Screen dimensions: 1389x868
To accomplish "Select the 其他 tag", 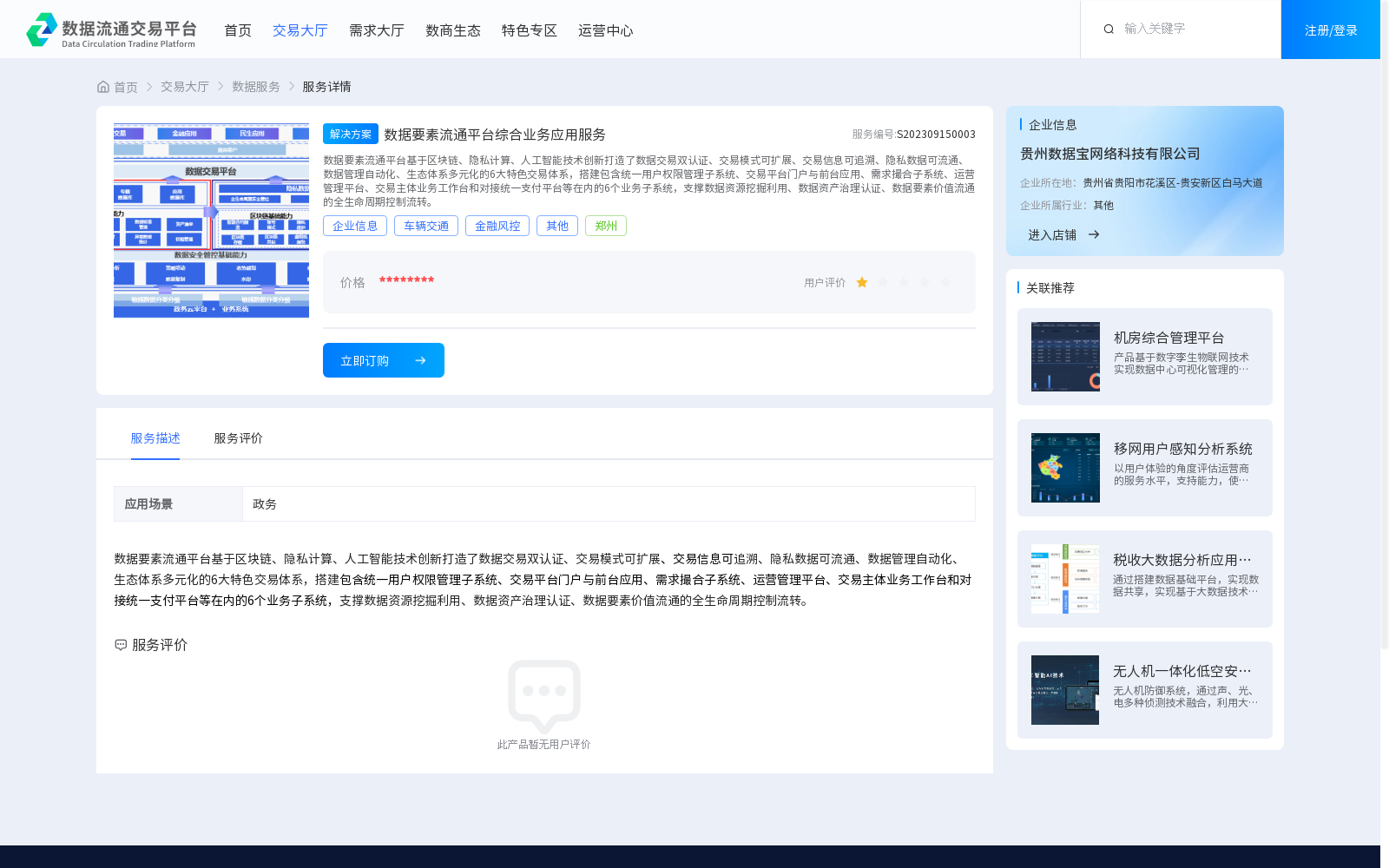I will coord(557,226).
